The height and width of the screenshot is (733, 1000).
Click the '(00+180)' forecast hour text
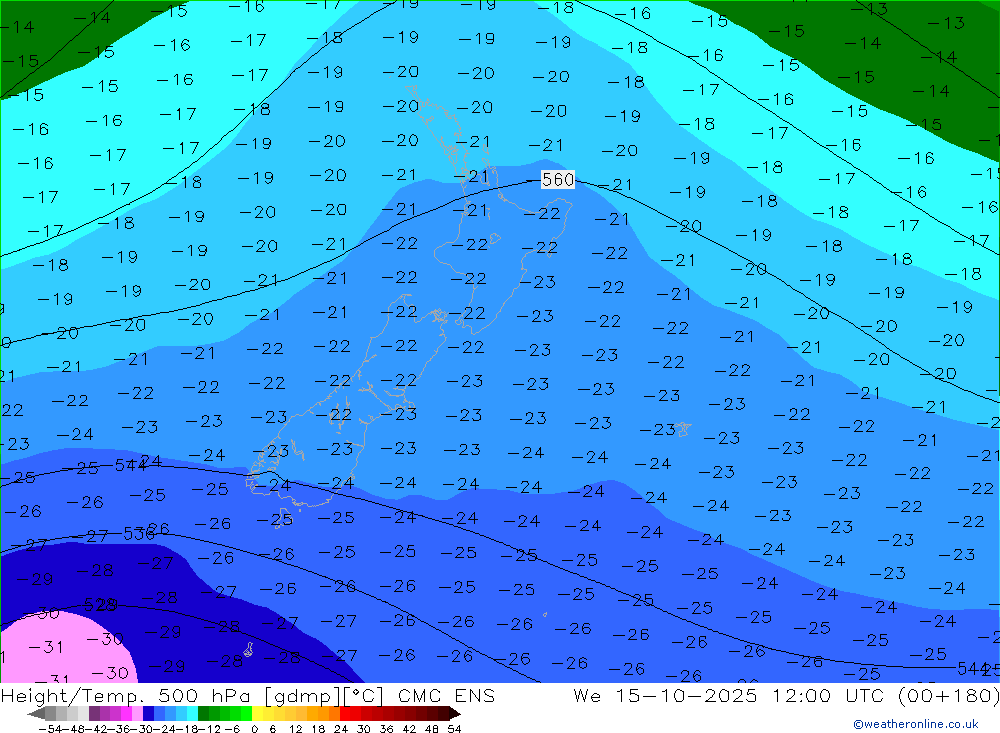pyautogui.click(x=948, y=695)
